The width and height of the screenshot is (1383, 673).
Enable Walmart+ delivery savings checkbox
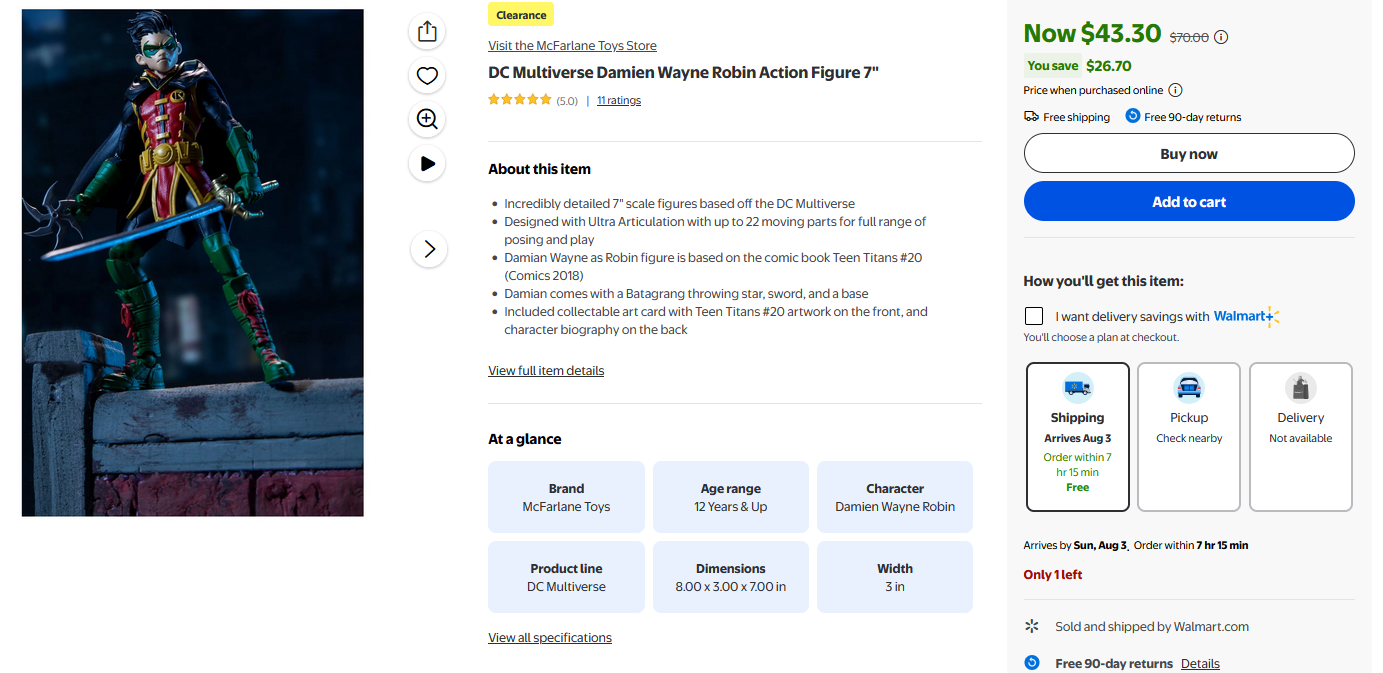click(x=1034, y=316)
